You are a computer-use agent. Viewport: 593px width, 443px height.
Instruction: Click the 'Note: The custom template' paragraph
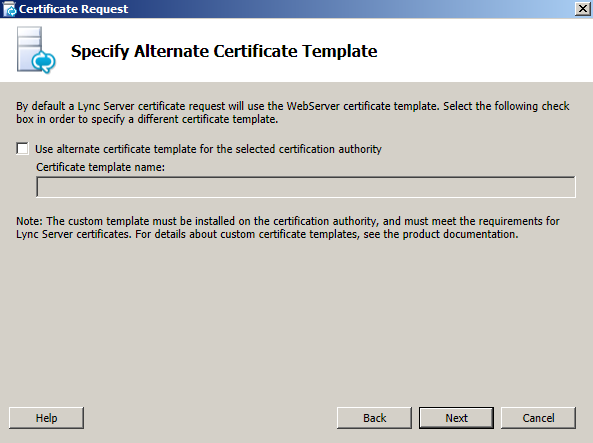tap(288, 227)
